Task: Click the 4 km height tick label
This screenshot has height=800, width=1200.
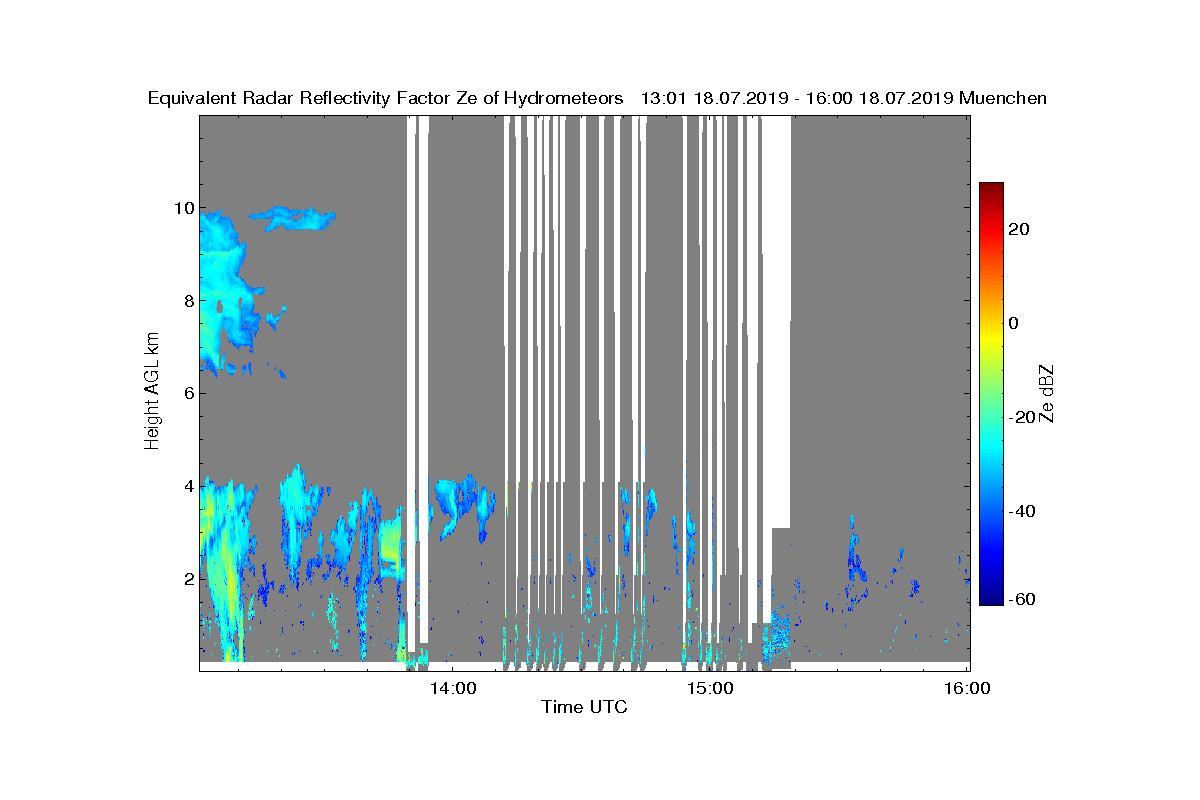Action: 186,486
